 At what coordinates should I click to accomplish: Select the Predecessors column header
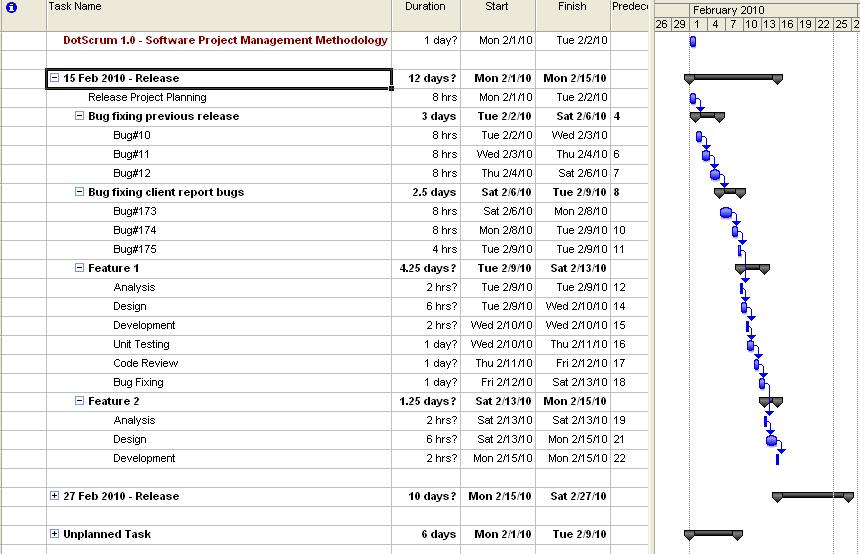[630, 15]
